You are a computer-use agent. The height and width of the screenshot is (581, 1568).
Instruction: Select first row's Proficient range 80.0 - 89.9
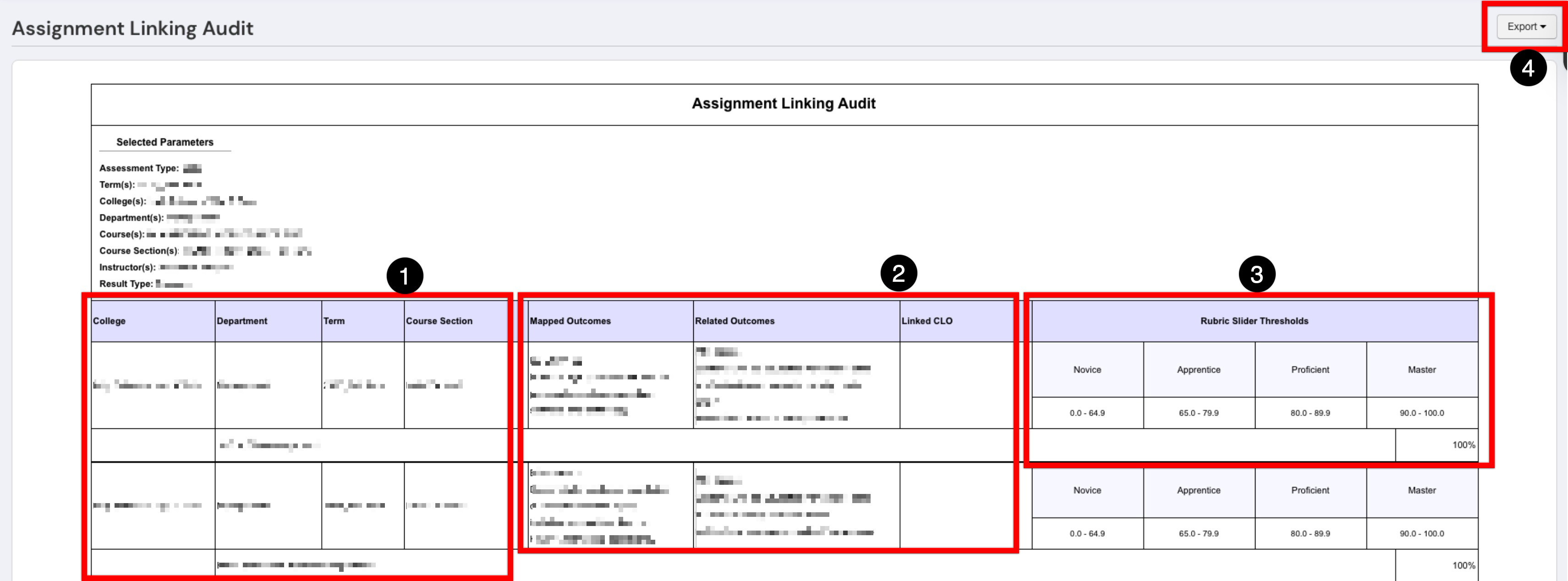pyautogui.click(x=1310, y=412)
